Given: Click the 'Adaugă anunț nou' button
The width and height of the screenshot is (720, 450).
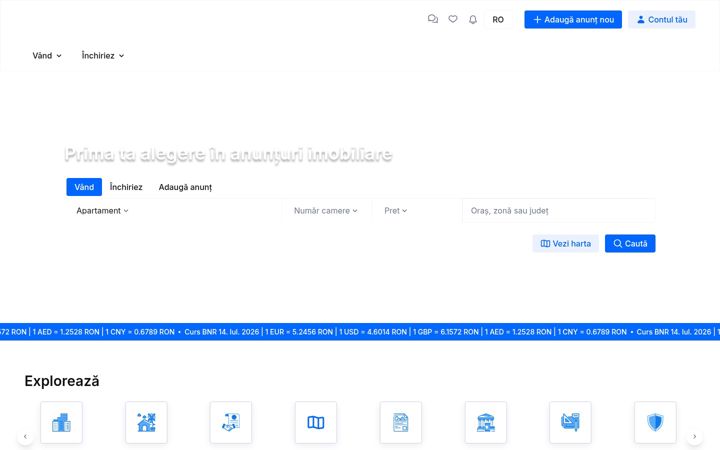Looking at the screenshot, I should (x=573, y=19).
